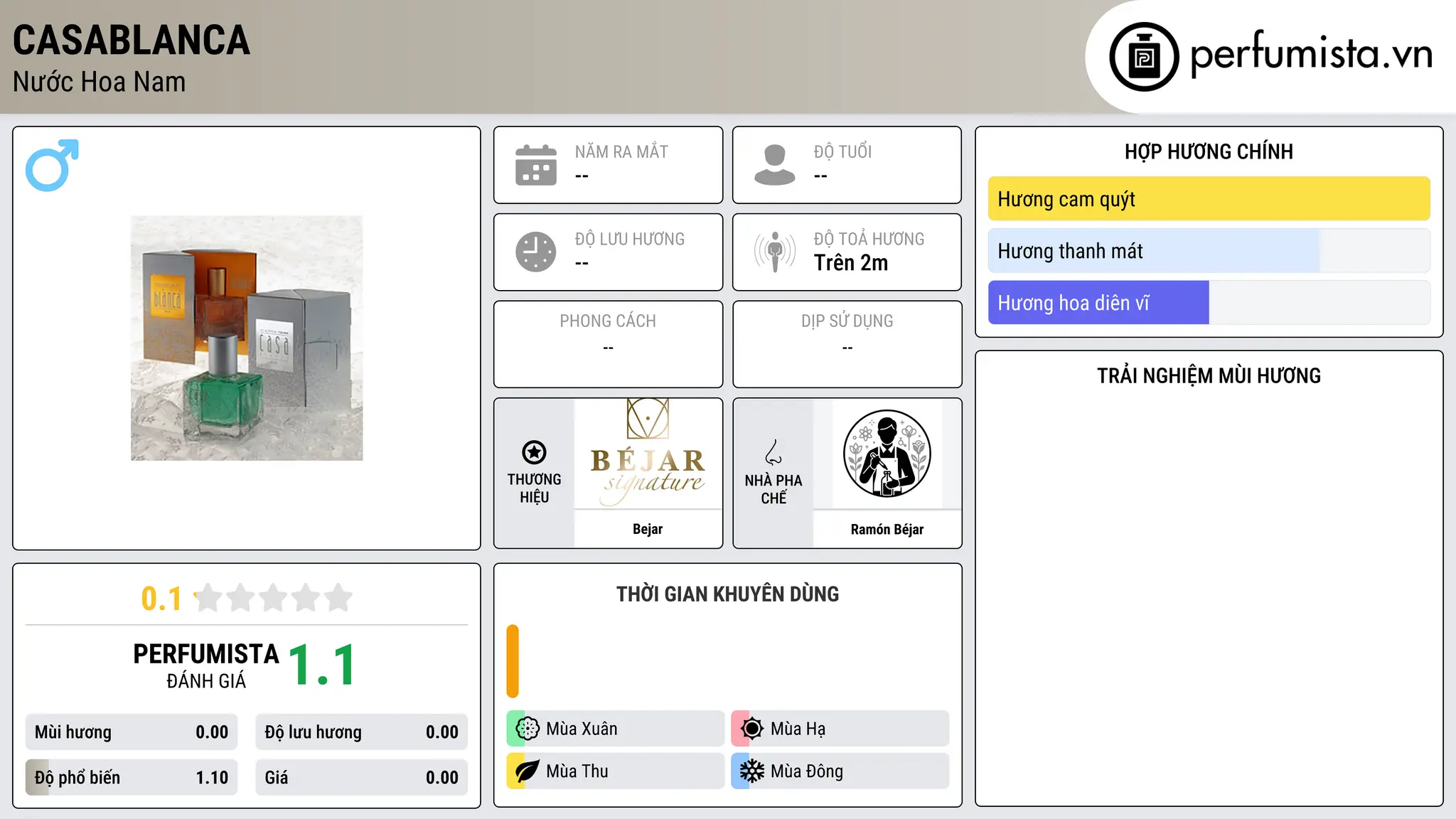Select the Mùa Thu season bar
The height and width of the screenshot is (819, 1456).
coord(616,771)
